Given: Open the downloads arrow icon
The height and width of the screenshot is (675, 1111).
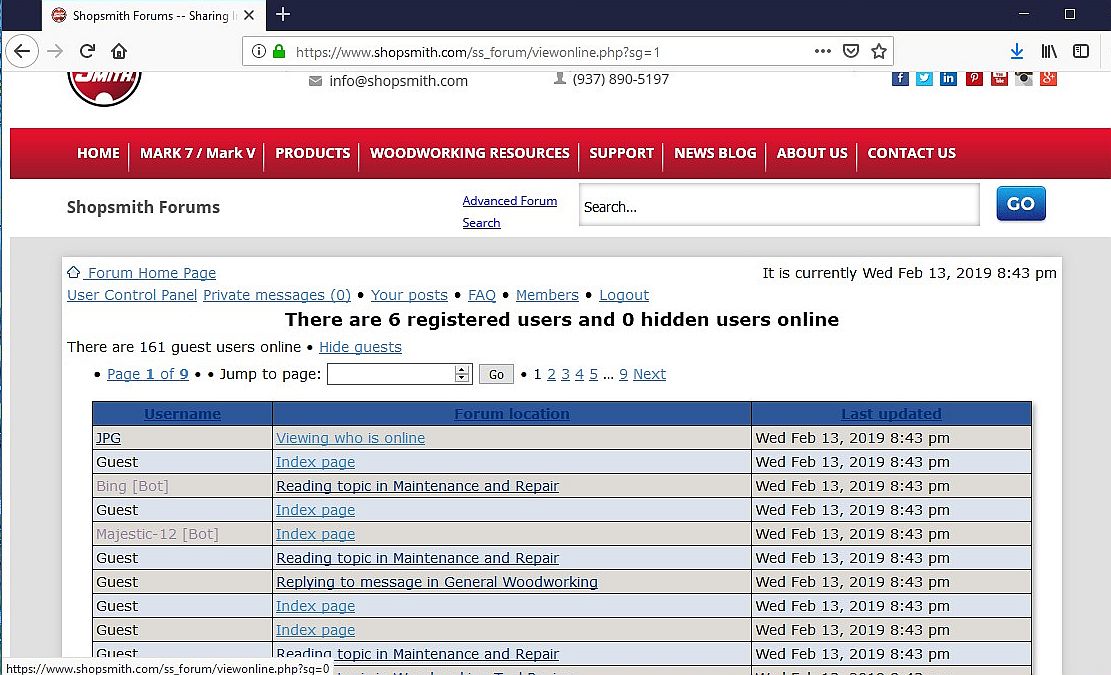Looking at the screenshot, I should [1017, 51].
